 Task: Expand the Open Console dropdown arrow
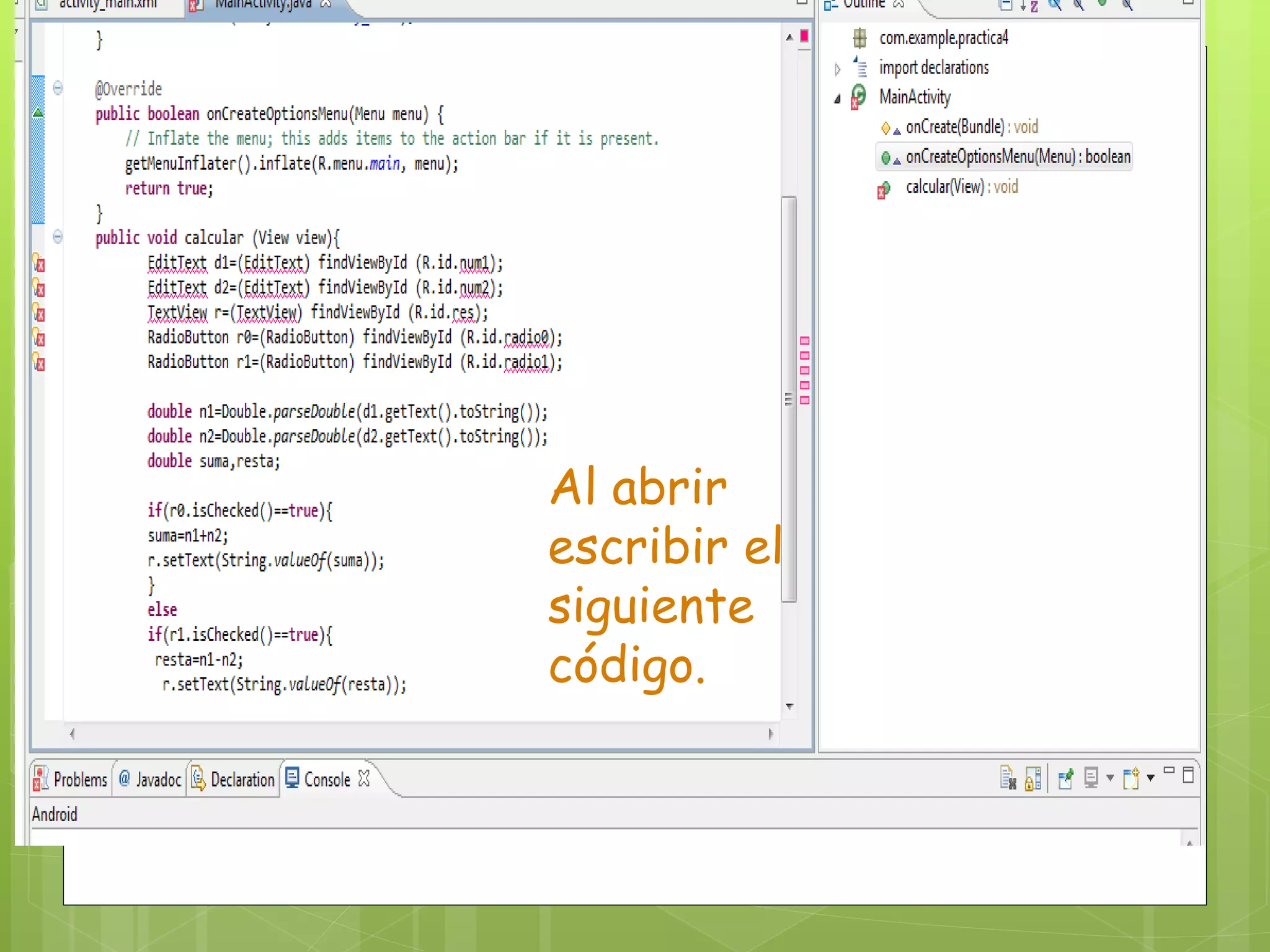(1150, 777)
